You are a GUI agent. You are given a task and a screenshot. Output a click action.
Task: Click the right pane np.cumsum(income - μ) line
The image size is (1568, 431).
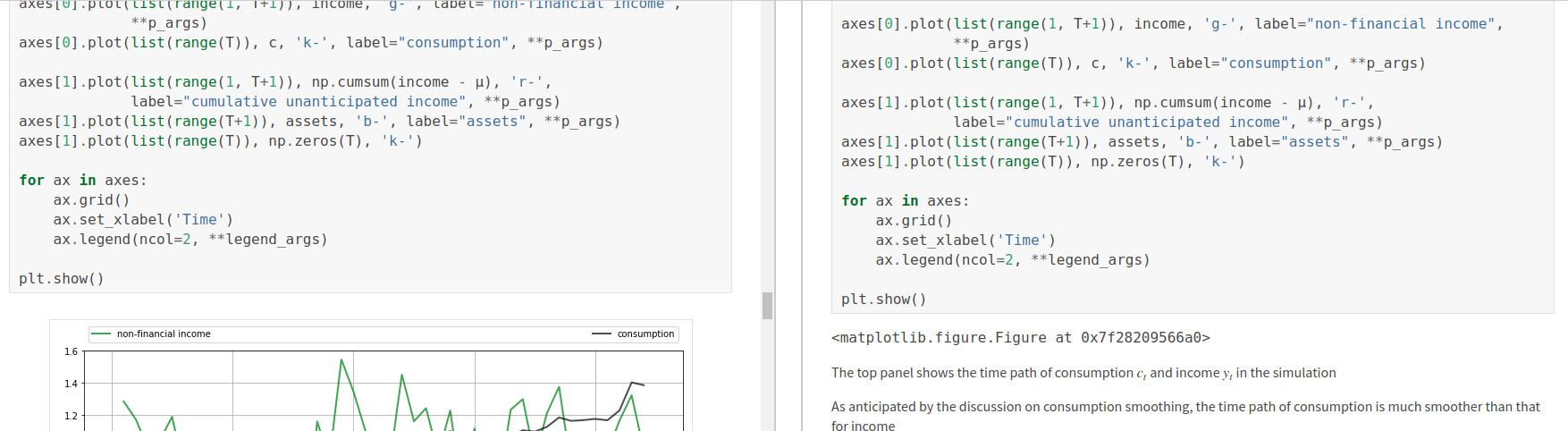[1108, 103]
